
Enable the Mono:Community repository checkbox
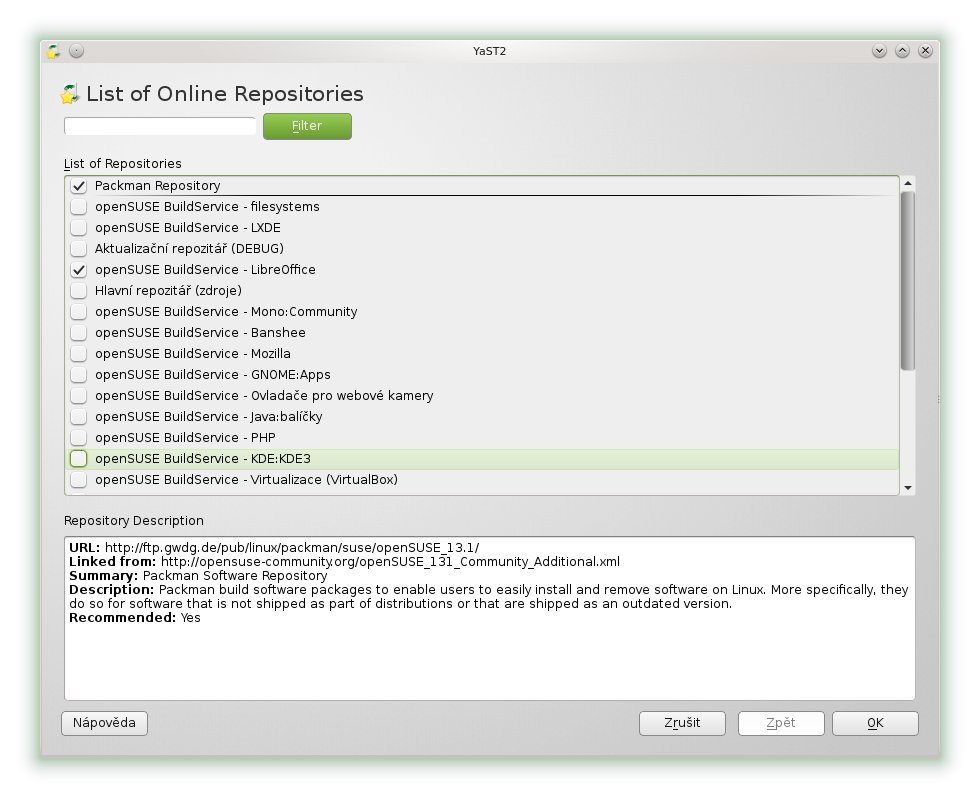pos(79,312)
